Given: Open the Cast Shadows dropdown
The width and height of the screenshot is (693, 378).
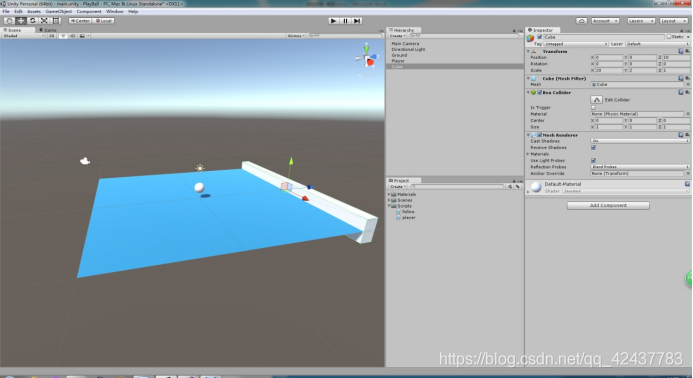Looking at the screenshot, I should tap(640, 141).
